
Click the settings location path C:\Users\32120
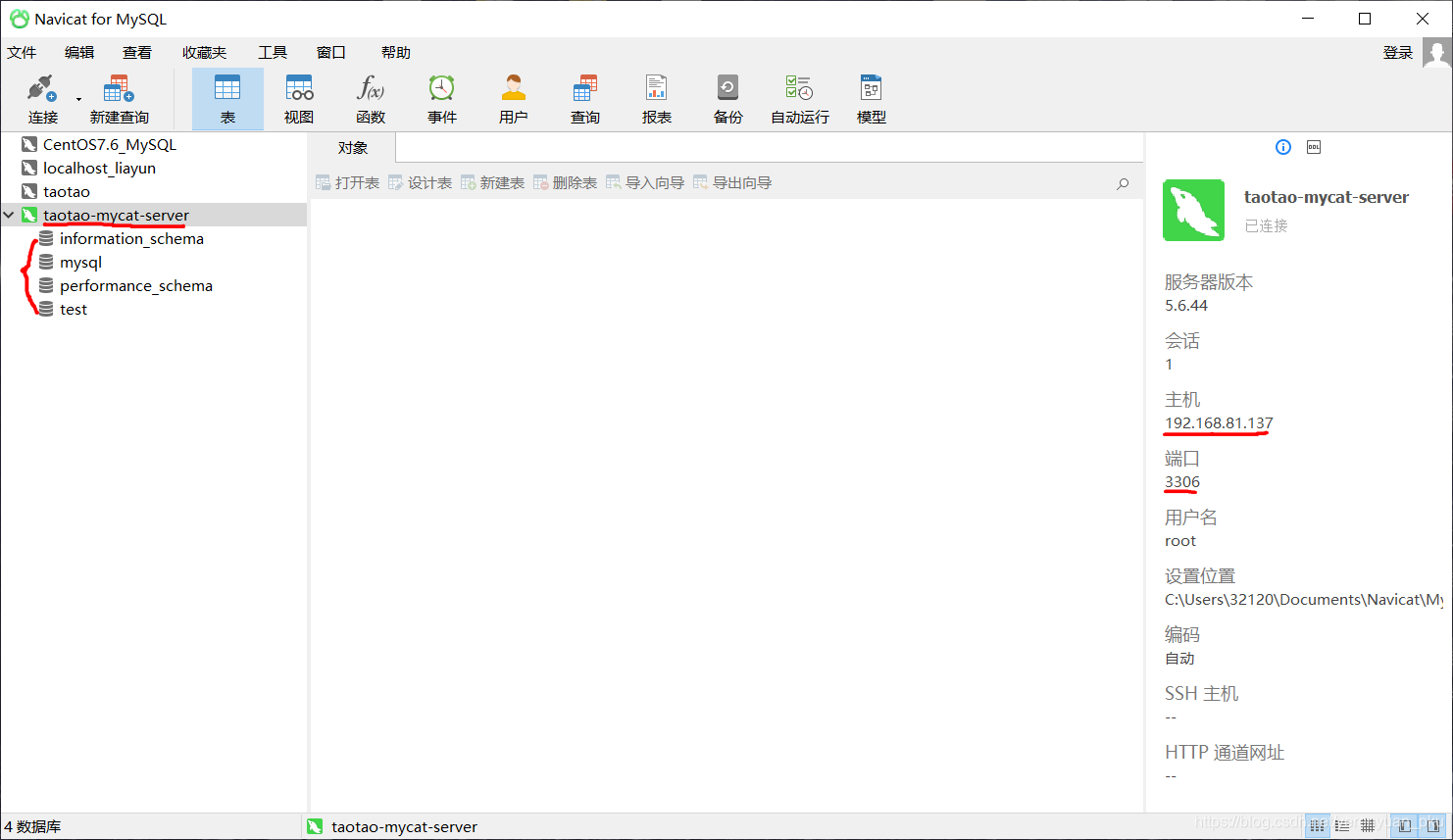tap(1303, 600)
